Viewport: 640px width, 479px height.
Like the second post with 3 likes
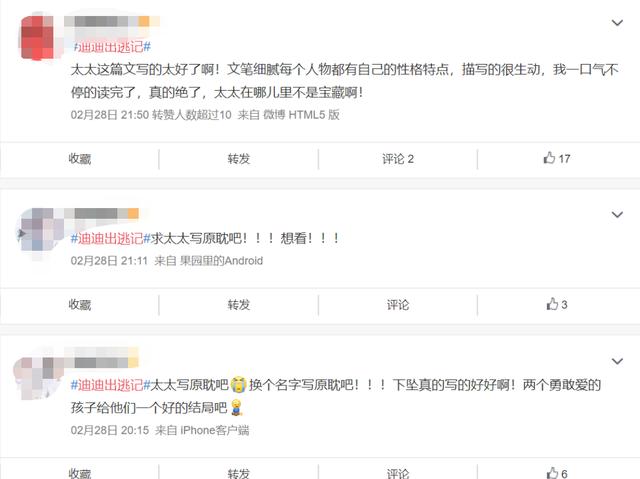(557, 304)
